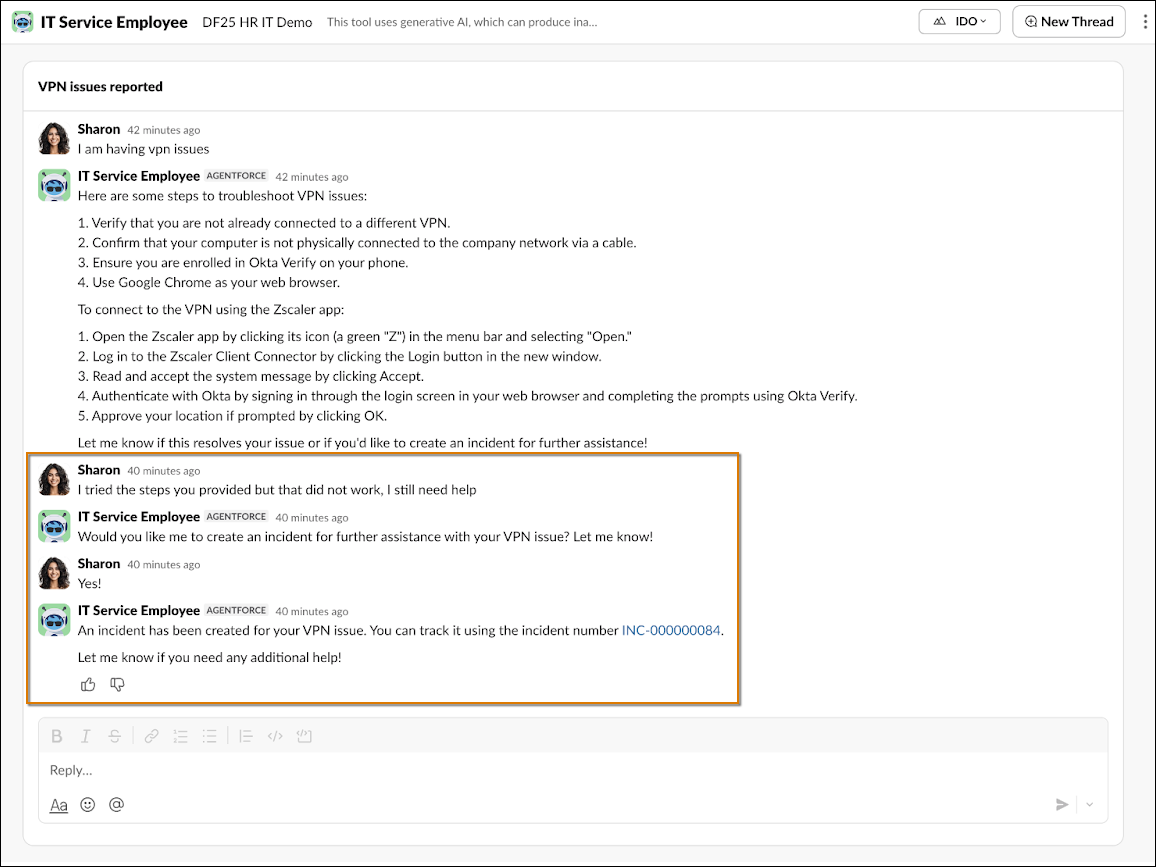The width and height of the screenshot is (1156, 867).
Task: Give thumbs down to the incident reply
Action: tap(117, 685)
